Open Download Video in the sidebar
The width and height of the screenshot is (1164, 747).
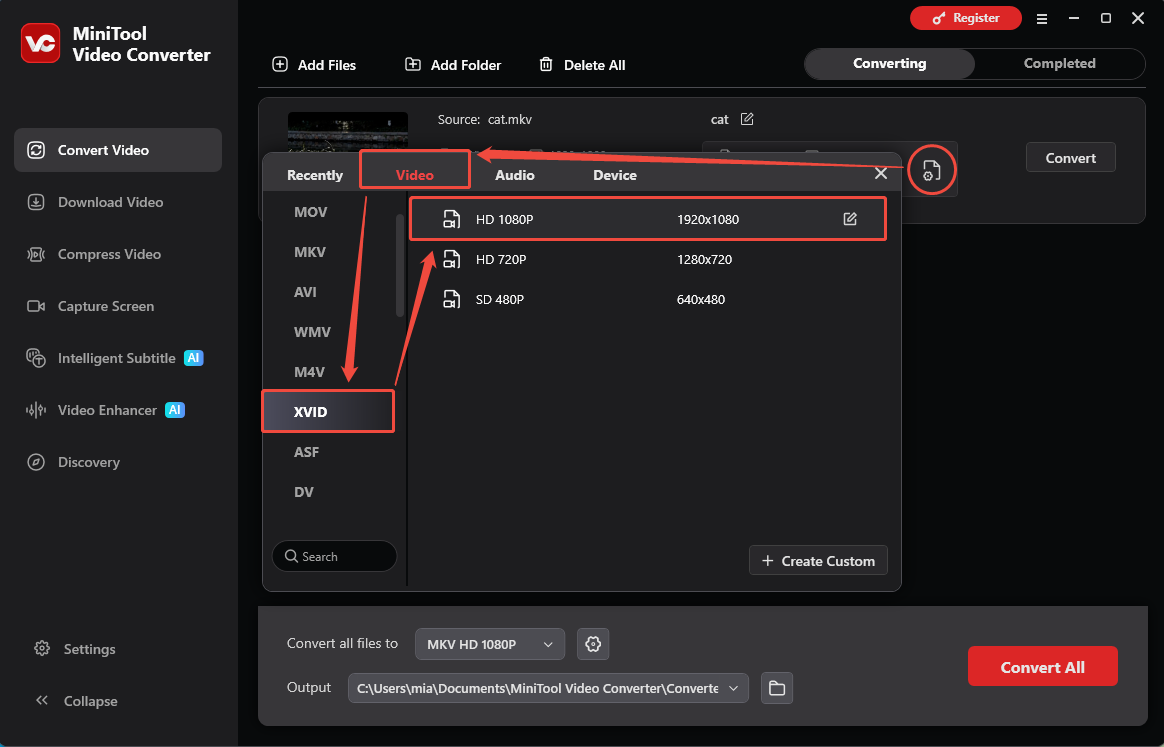pos(95,202)
